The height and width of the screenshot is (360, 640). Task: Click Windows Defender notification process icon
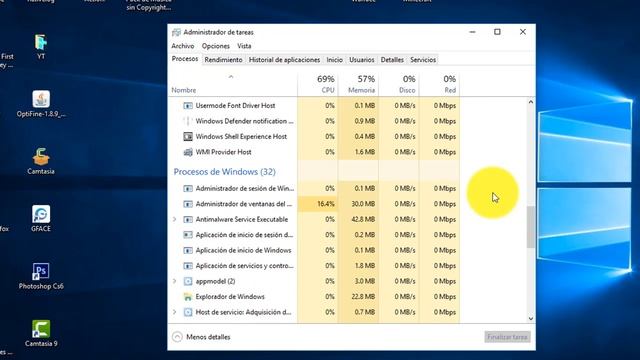tap(188, 121)
